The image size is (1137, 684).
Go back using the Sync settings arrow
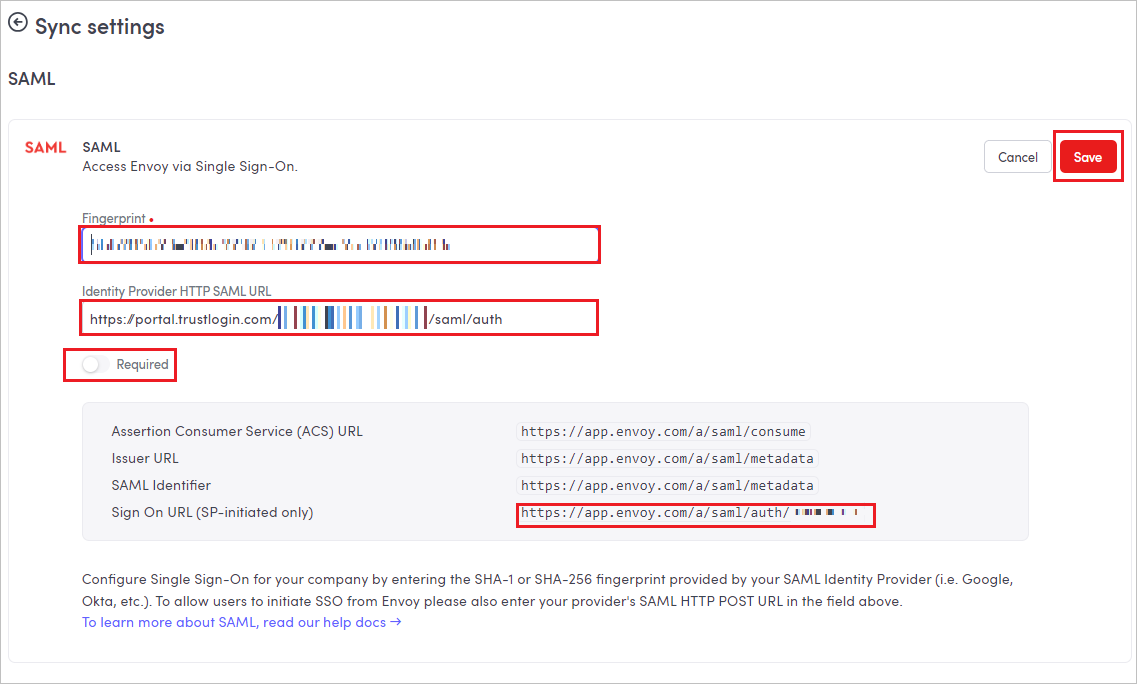click(17, 23)
